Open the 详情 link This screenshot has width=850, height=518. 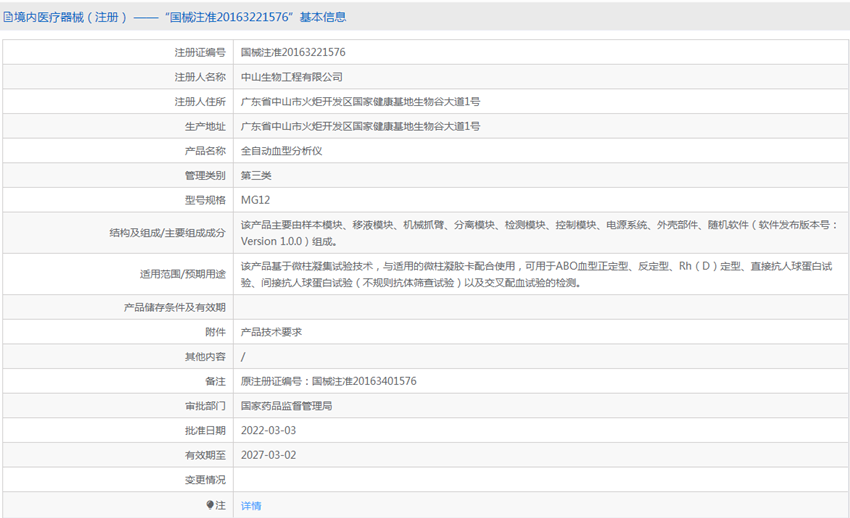251,506
